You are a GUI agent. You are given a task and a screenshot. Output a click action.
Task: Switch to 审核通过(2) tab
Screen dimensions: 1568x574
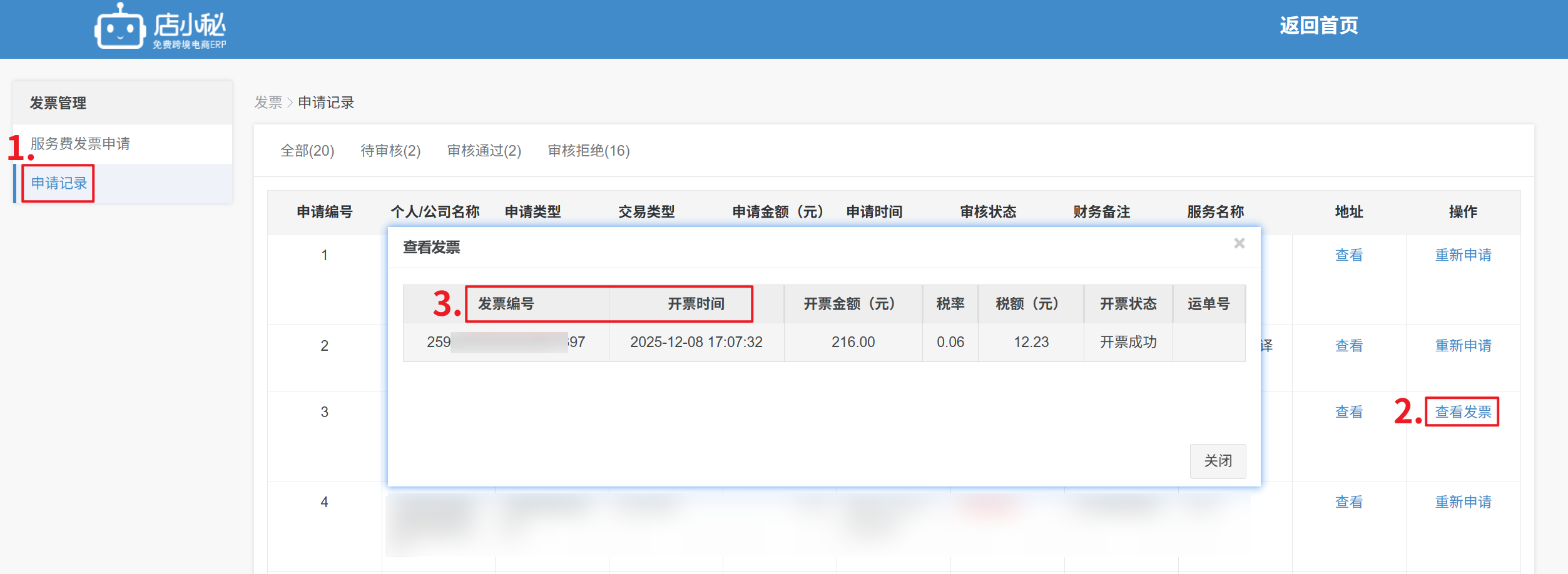[484, 151]
